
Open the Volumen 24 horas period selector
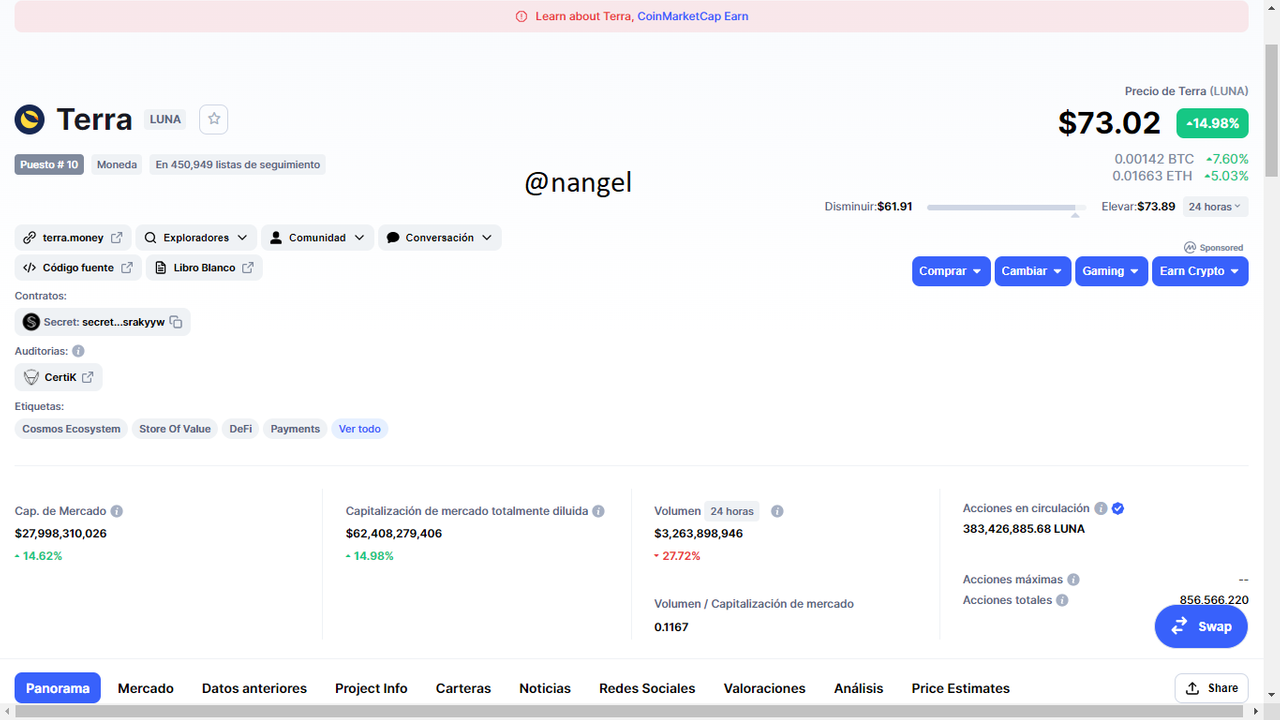click(732, 511)
